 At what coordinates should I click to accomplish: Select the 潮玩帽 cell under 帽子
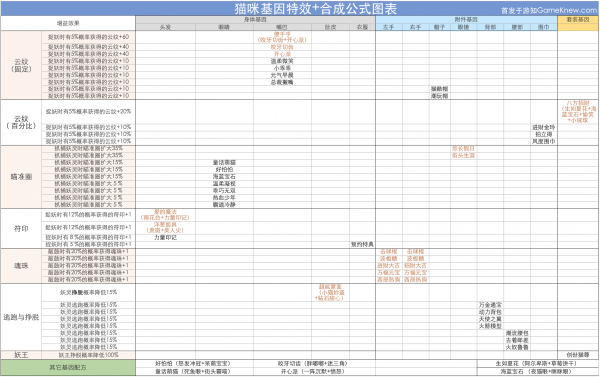click(x=440, y=96)
